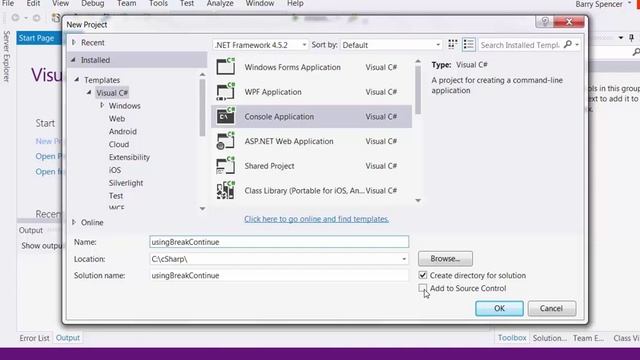Click the template tree scroll down arrow
Screen dimensions: 640x360
click(x=202, y=209)
